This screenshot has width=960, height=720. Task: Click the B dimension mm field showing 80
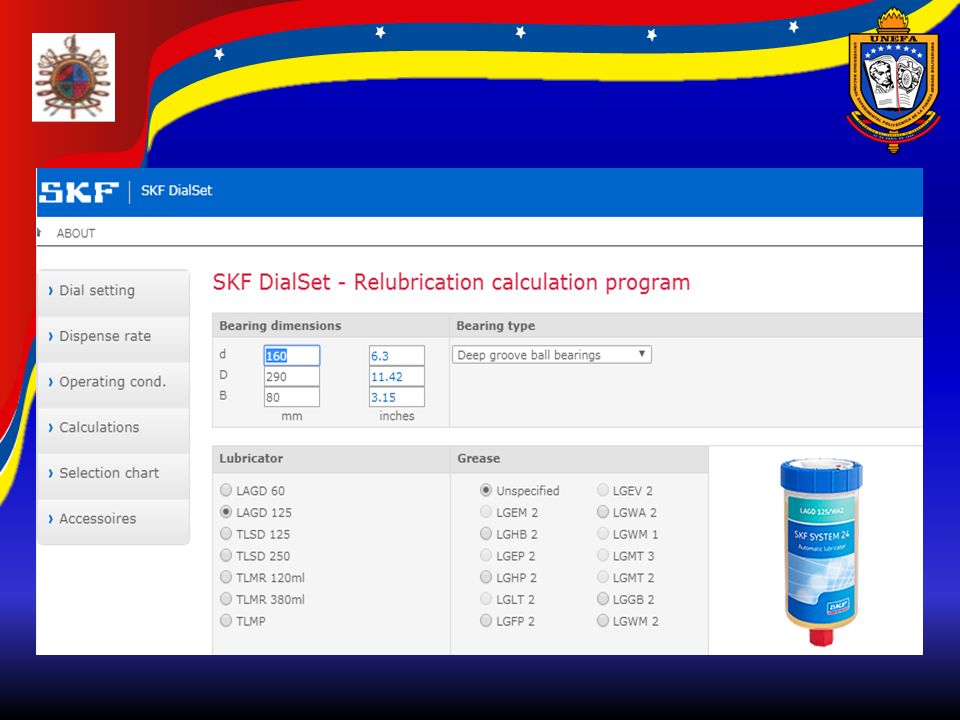291,397
